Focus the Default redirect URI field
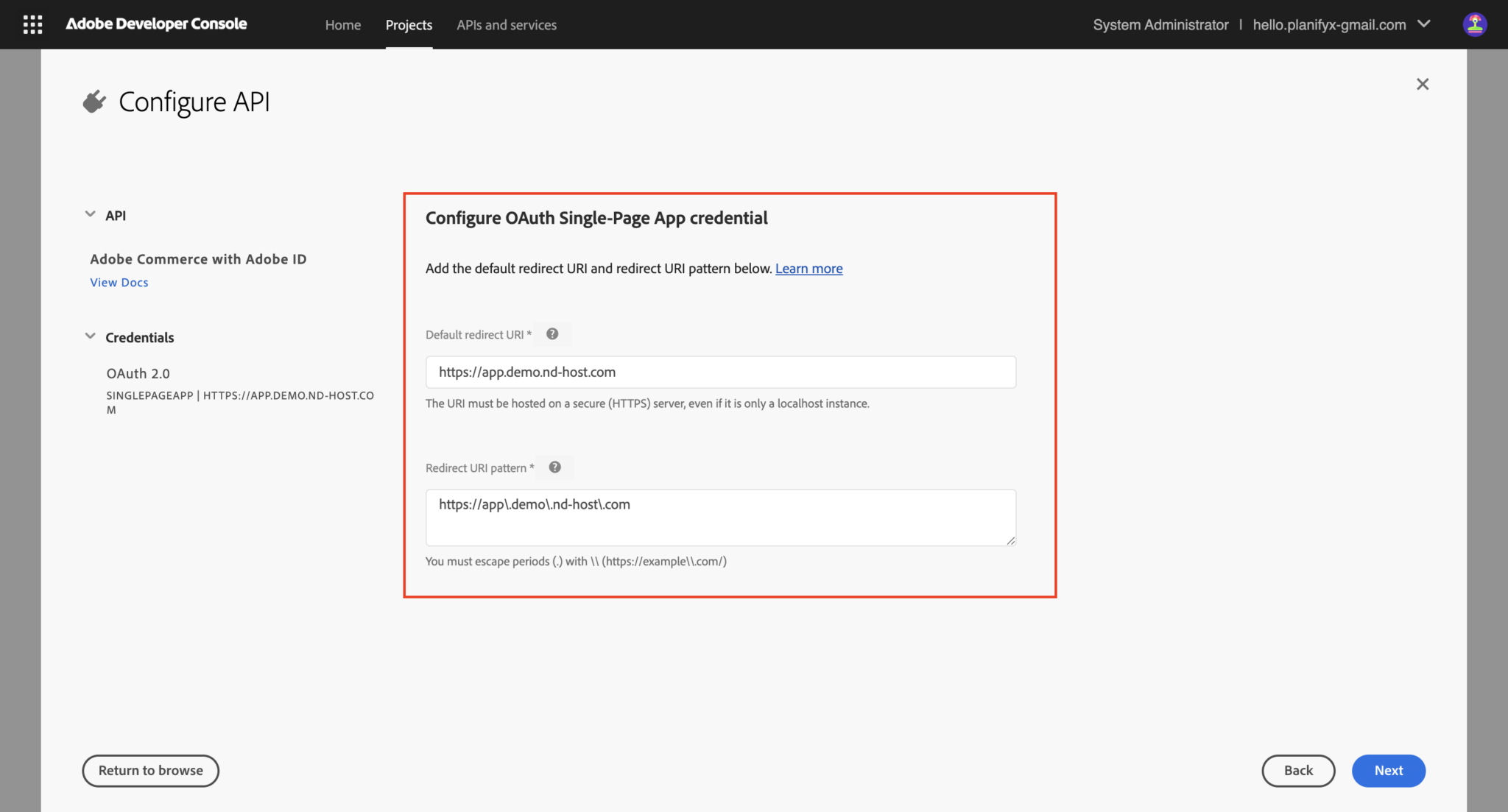Screen dimensions: 1508x812 coord(721,373)
